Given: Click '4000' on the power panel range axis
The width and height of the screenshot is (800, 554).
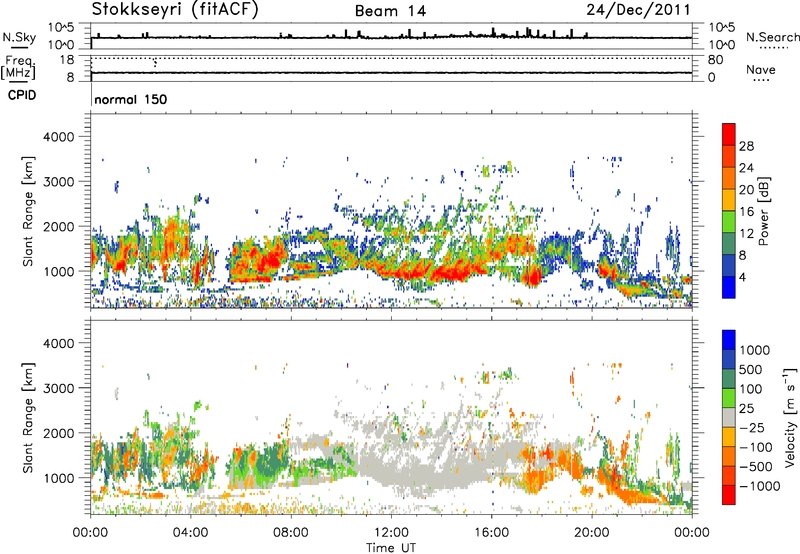Looking at the screenshot, I should [x=58, y=137].
